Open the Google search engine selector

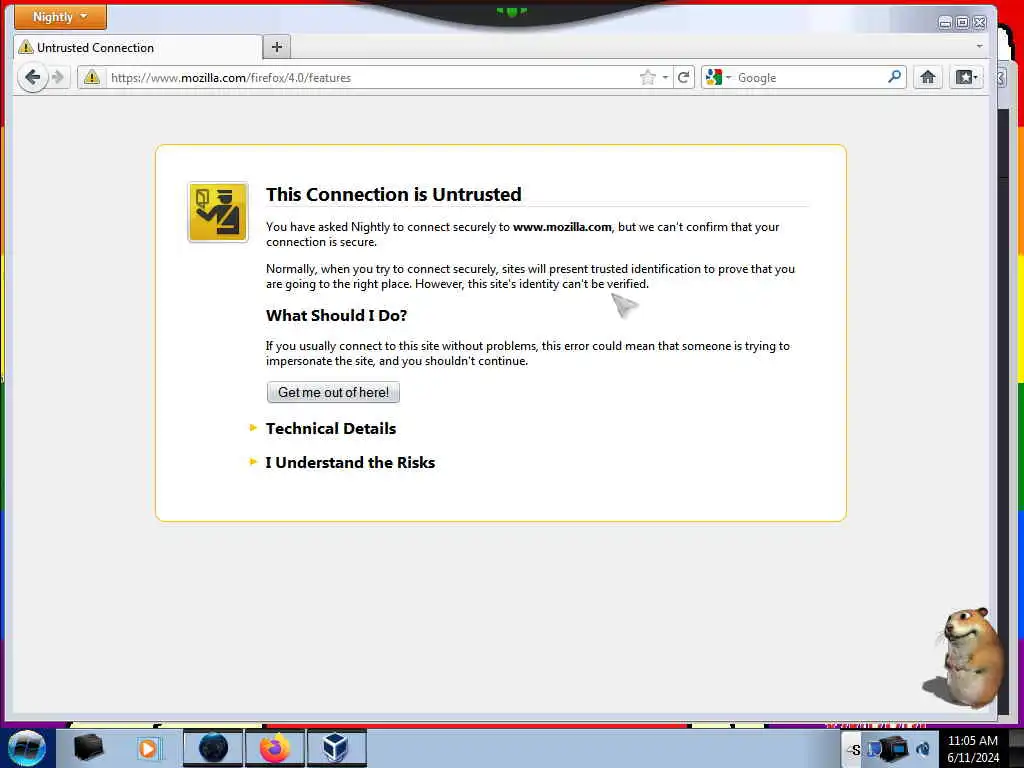click(718, 78)
